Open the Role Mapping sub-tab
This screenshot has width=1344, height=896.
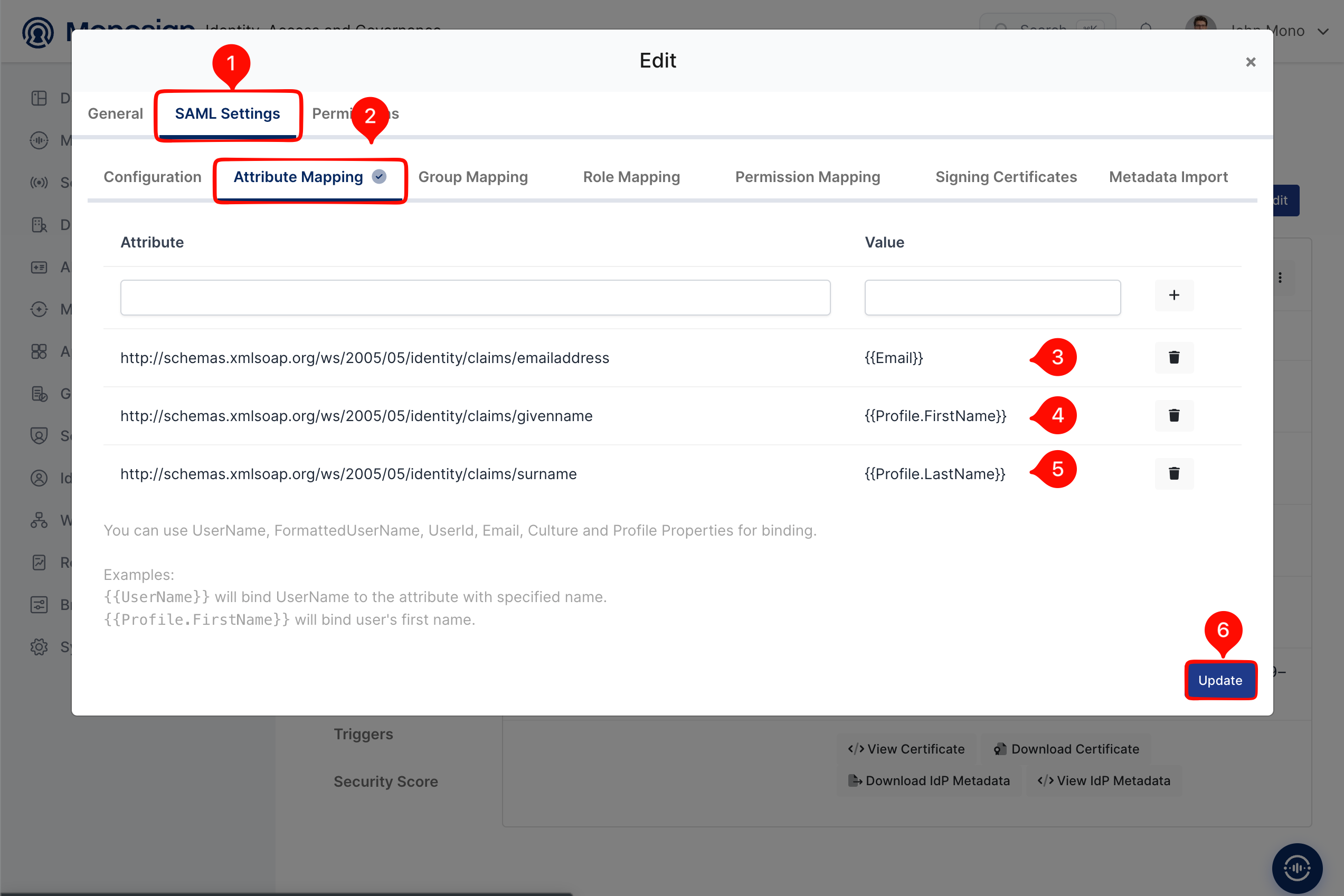[631, 177]
